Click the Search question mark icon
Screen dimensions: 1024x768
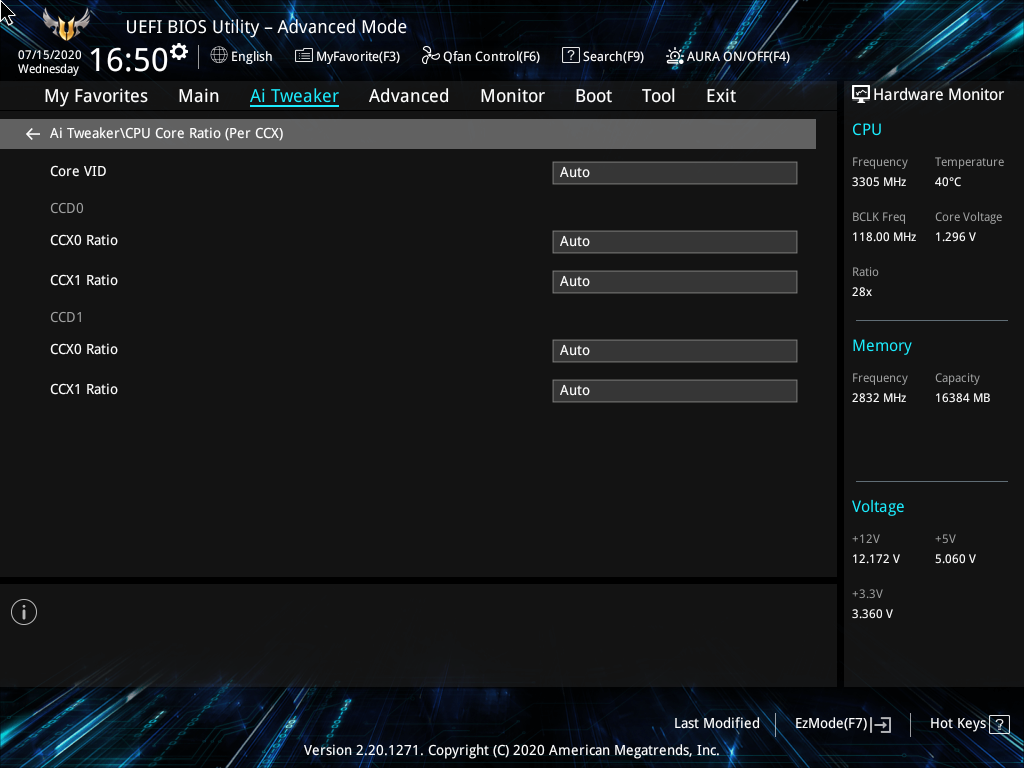[x=570, y=56]
